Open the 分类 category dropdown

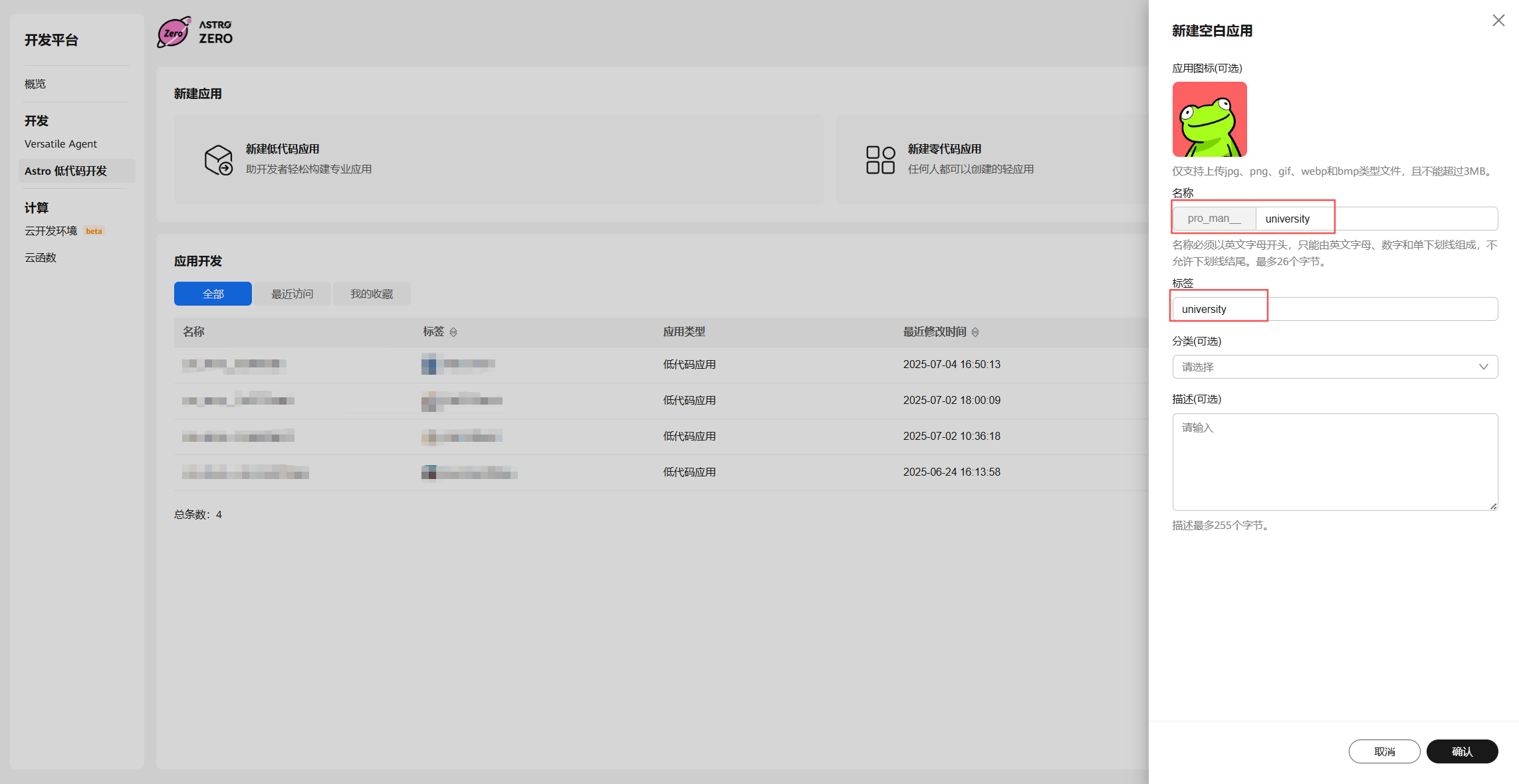point(1334,367)
